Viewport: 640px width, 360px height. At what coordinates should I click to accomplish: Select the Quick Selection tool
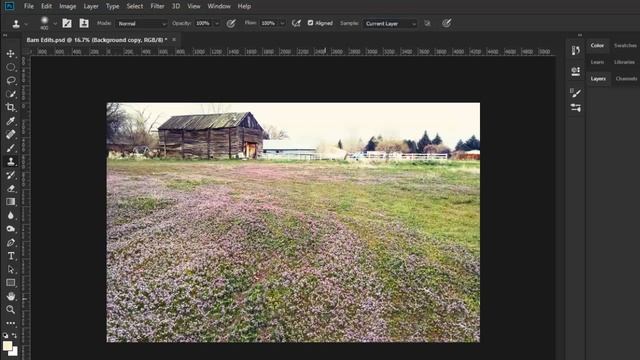(11, 94)
